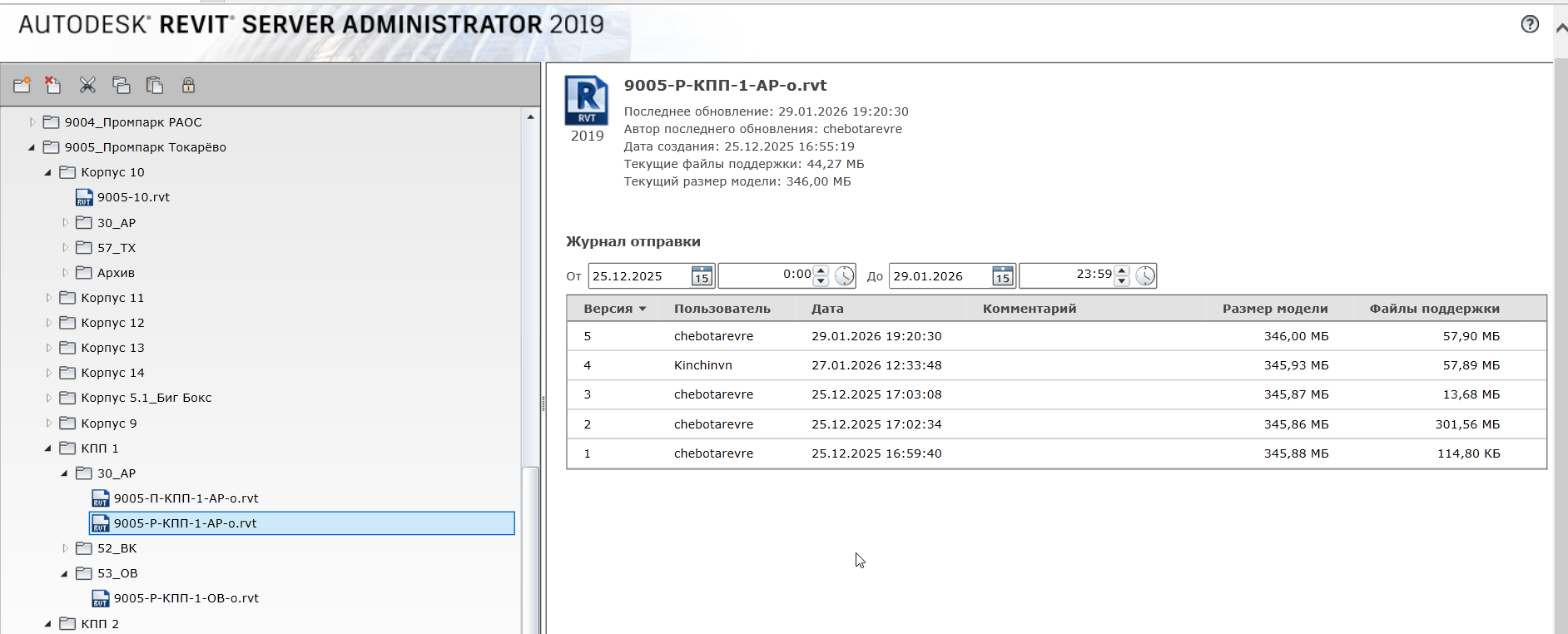The height and width of the screenshot is (634, 1568).
Task: Click the folder icon of 57_ТХ
Action: (84, 247)
